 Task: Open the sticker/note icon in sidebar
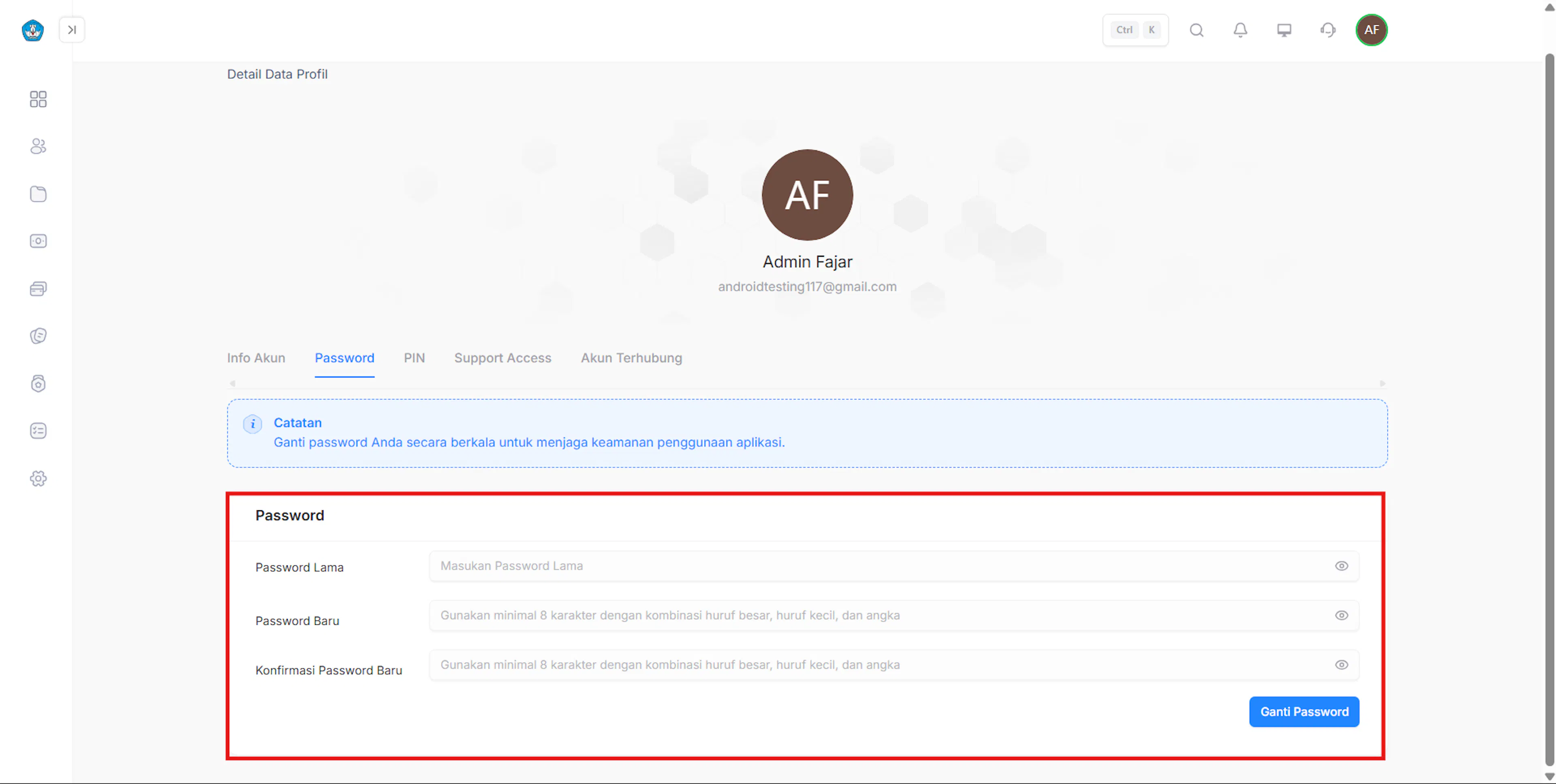tap(38, 336)
